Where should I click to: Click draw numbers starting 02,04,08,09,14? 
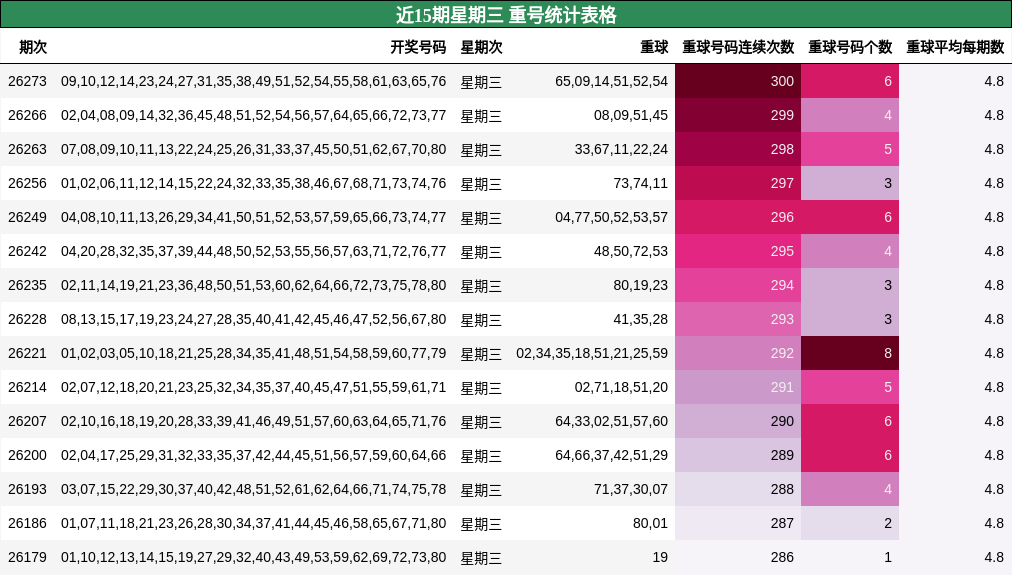(x=254, y=116)
